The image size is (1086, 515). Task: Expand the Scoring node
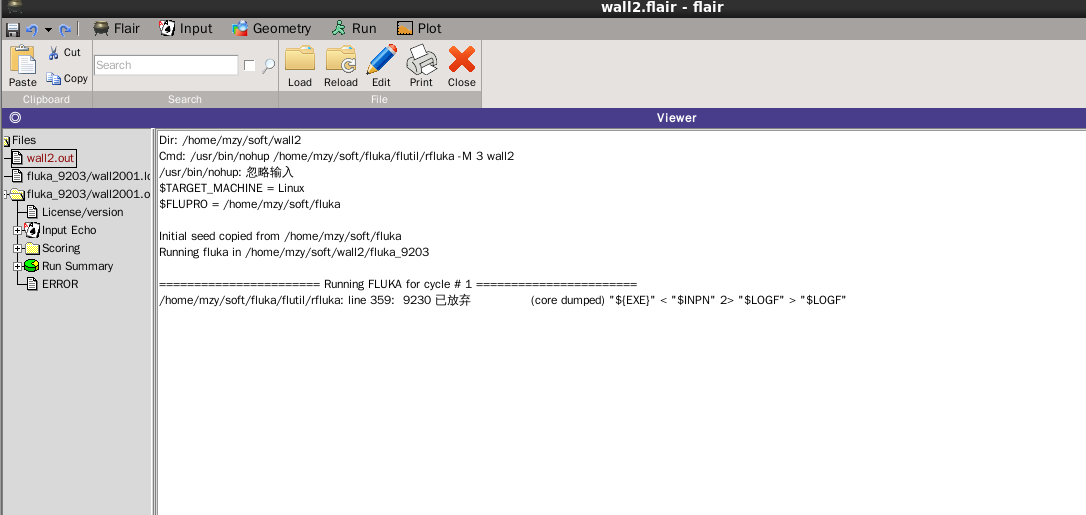pos(17,248)
